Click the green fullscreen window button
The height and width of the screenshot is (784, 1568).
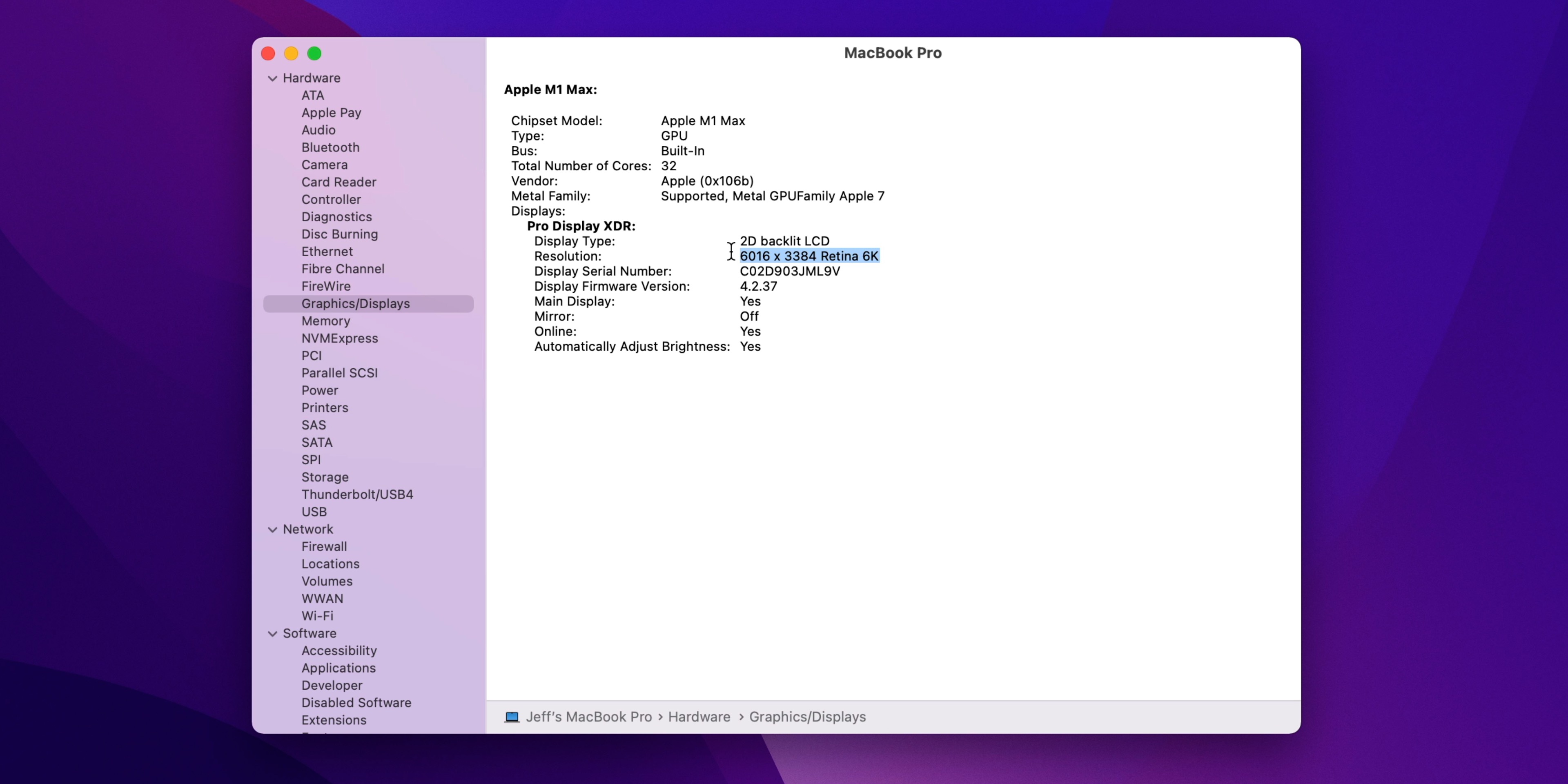[314, 53]
